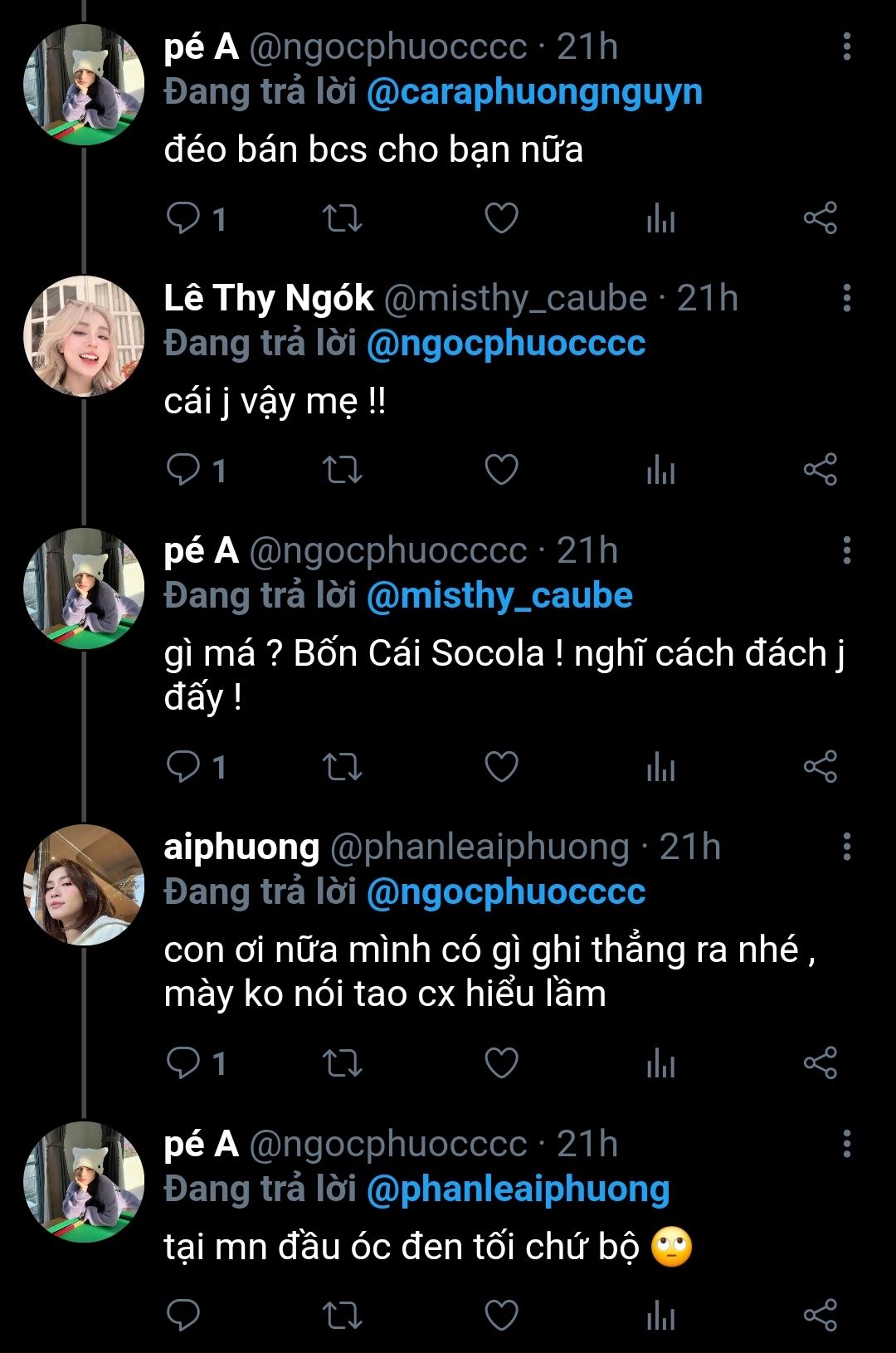
Task: Open @misthy_caube mention link
Action: point(499,596)
